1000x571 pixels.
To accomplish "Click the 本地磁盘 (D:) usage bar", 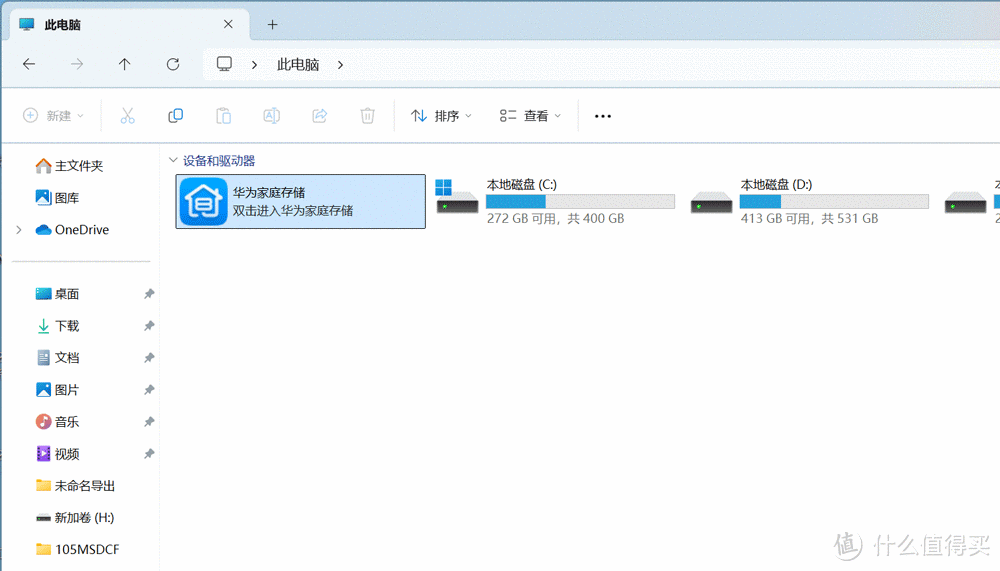I will tap(834, 202).
